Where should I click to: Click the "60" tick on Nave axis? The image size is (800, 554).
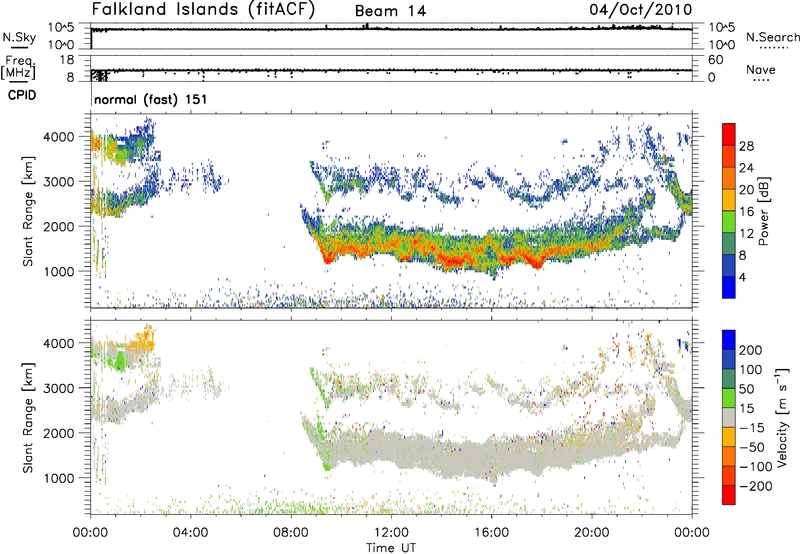tap(716, 60)
